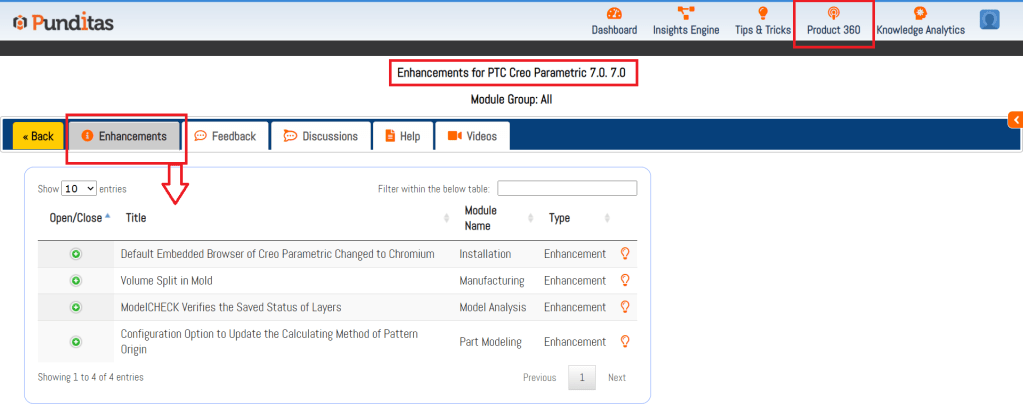Open the Dashboard gauge icon
The image size is (1023, 414).
(614, 14)
